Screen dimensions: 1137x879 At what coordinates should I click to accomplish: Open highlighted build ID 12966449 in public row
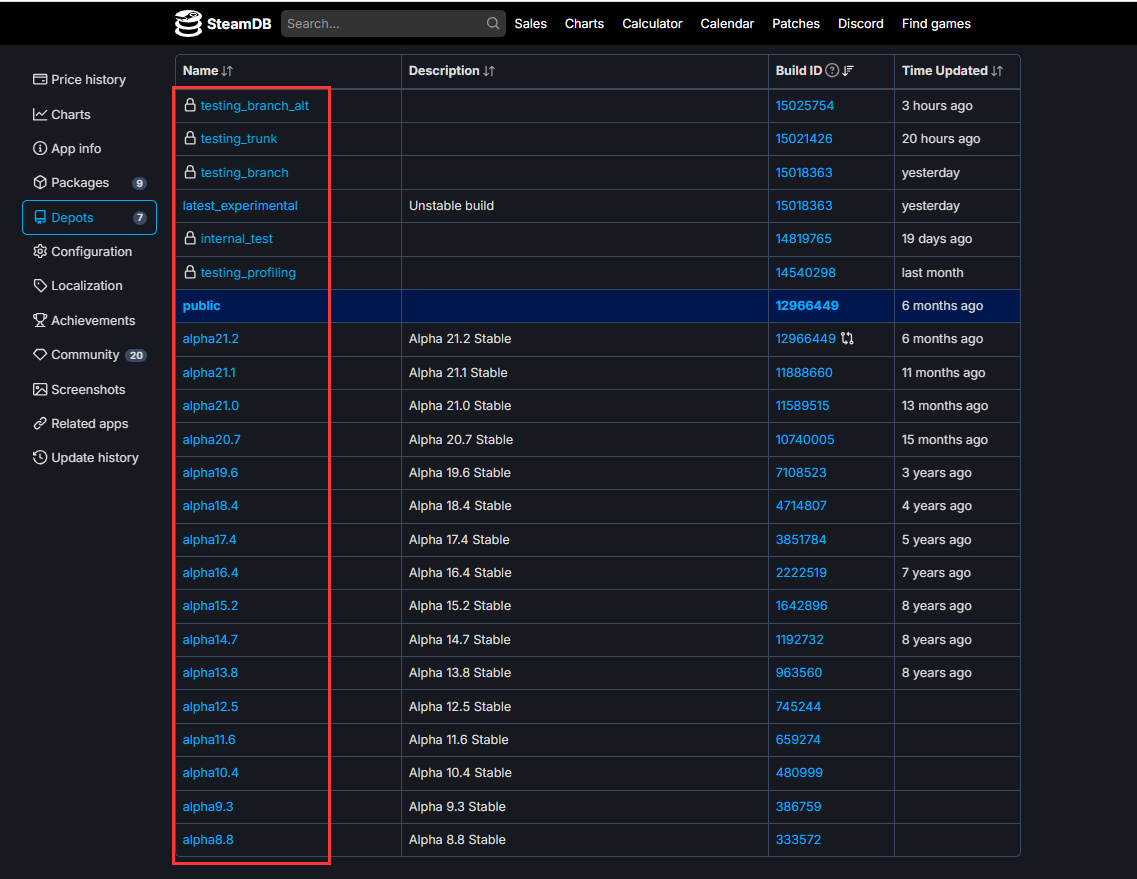(x=807, y=306)
